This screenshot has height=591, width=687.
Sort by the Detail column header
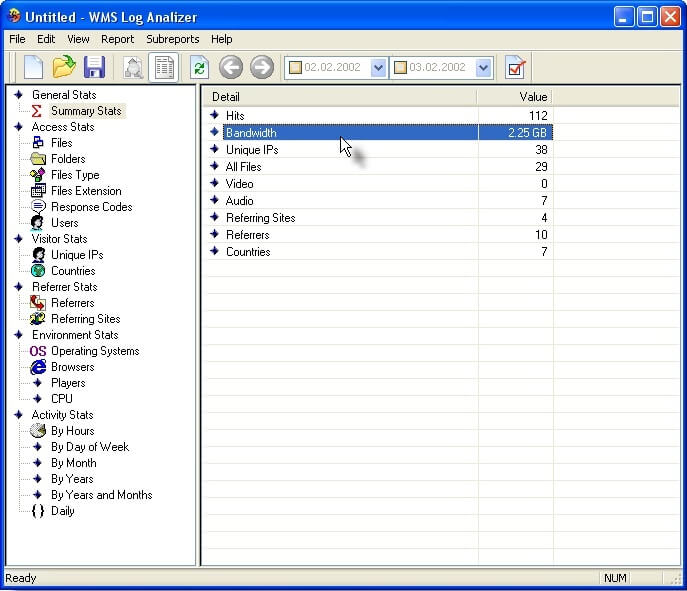click(340, 97)
